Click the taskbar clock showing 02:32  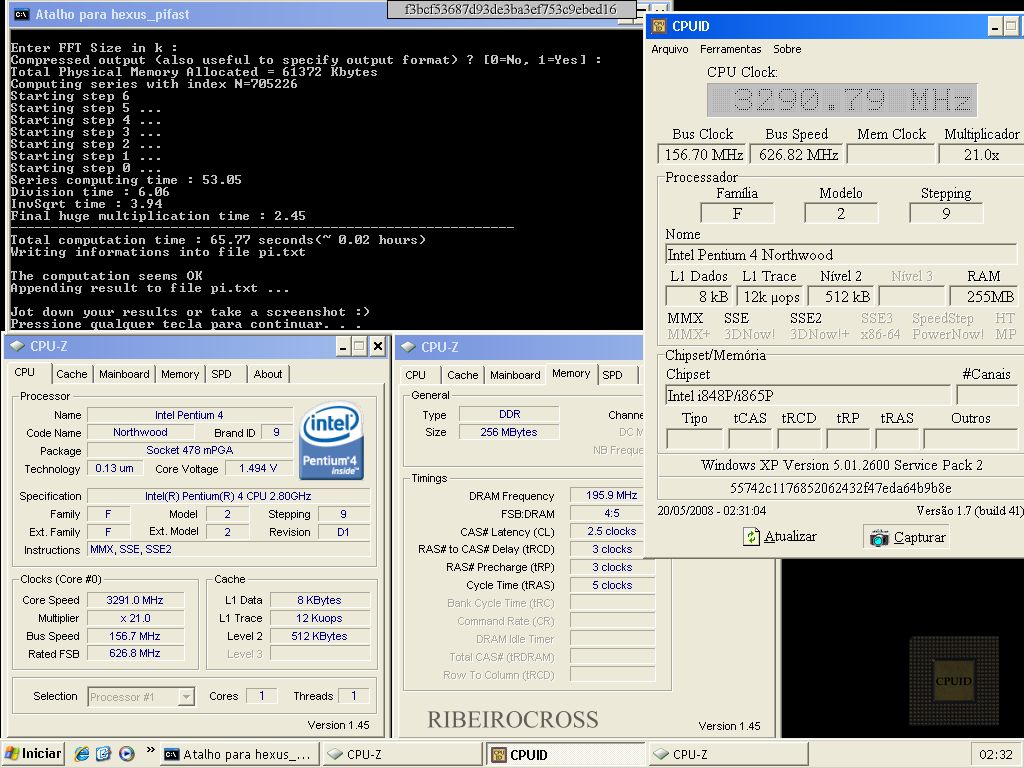click(995, 754)
